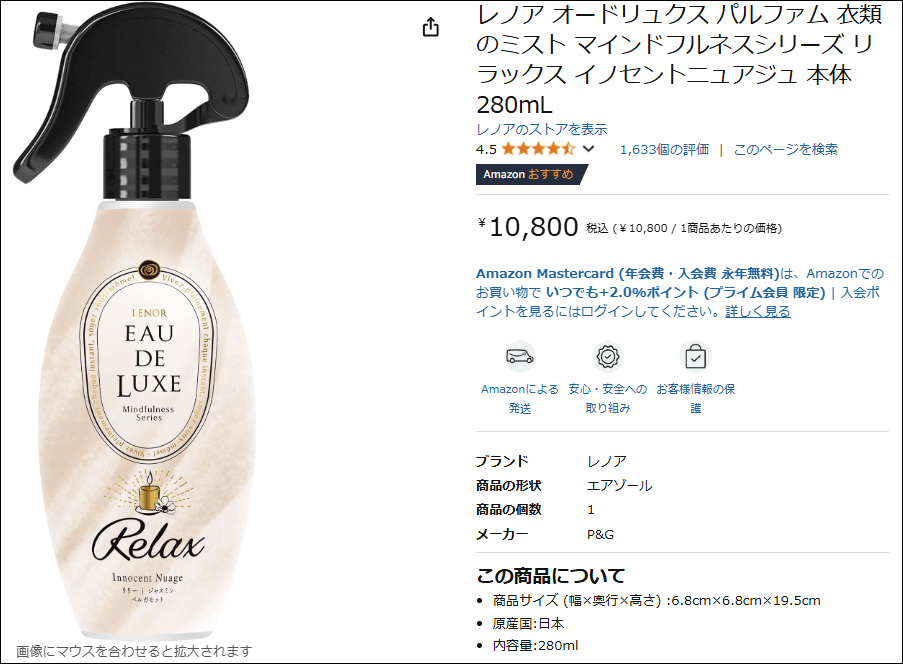Open the 1,633個の評価 reviews link
Image resolution: width=903 pixels, height=664 pixels.
click(x=664, y=150)
